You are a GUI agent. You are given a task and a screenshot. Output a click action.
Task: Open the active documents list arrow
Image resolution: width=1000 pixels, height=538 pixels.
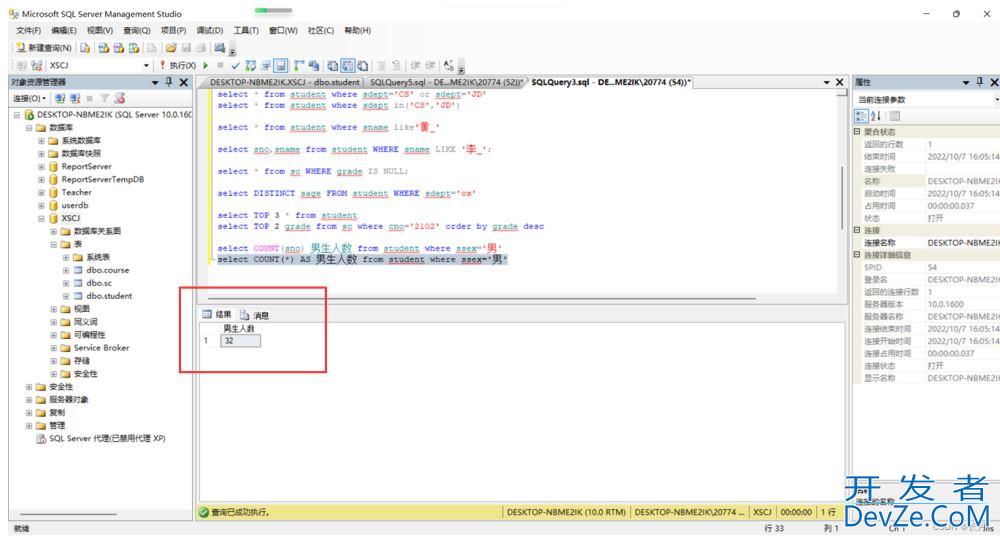click(827, 82)
